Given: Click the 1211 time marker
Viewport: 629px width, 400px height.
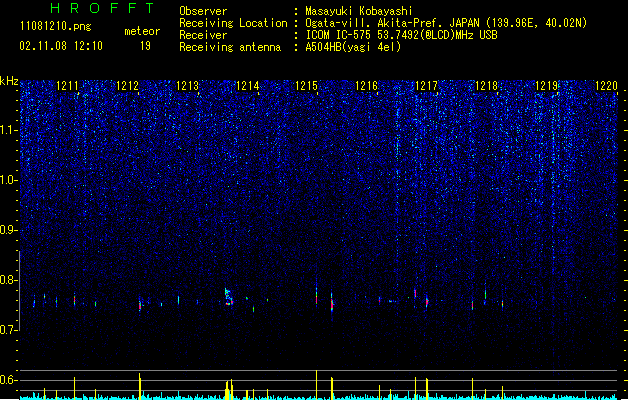Looking at the screenshot, I should click(67, 86).
